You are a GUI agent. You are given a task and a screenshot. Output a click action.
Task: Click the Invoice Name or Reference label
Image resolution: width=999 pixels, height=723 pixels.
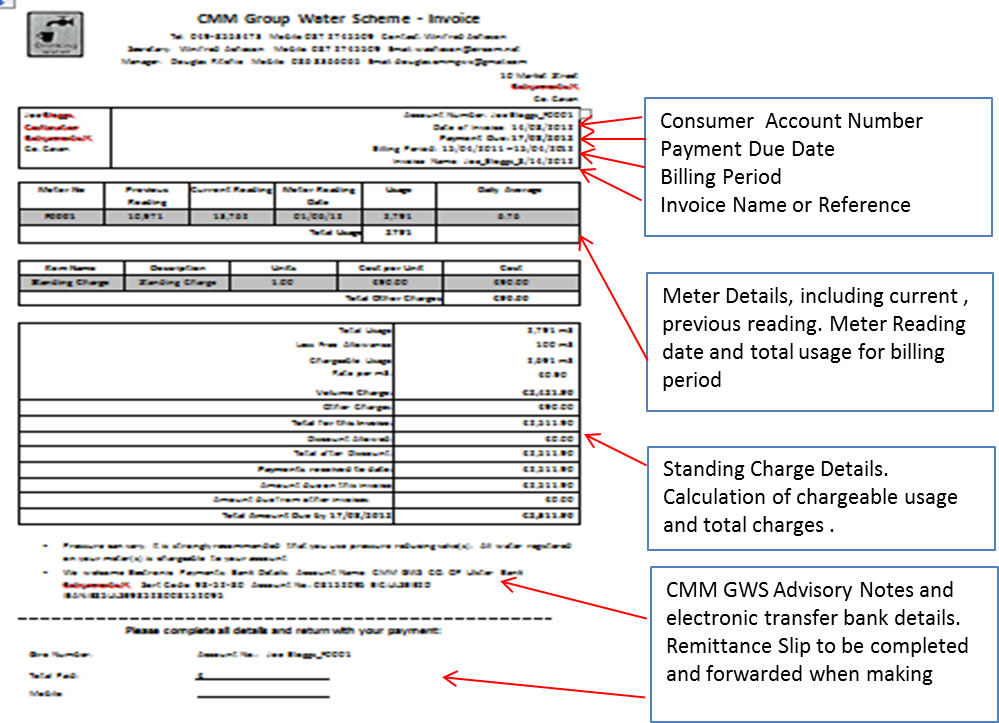pos(785,205)
